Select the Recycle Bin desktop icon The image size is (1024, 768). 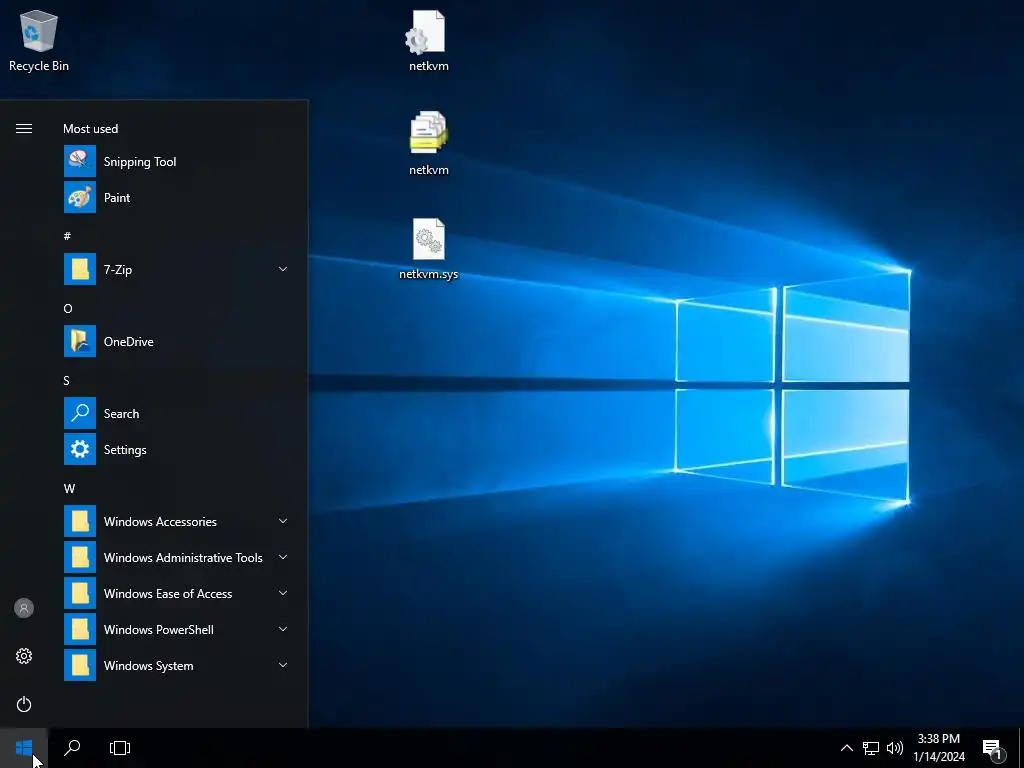tap(39, 41)
